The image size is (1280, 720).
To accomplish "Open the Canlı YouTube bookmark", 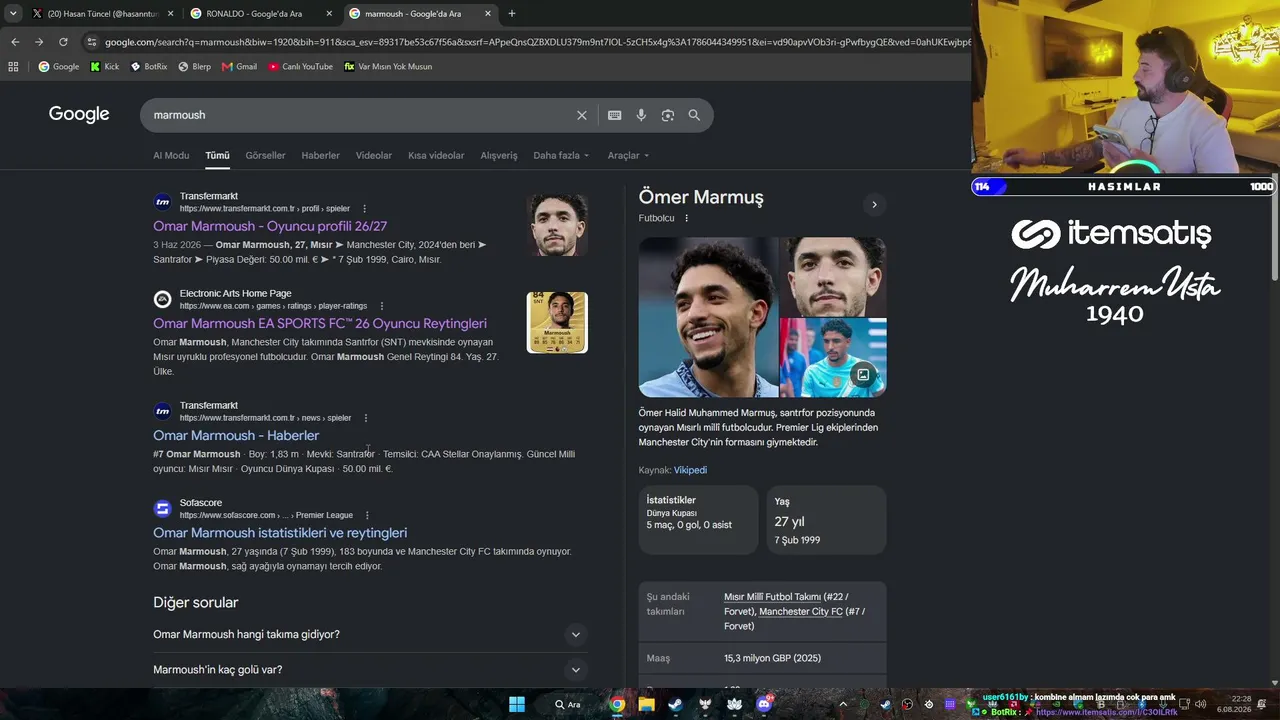I will pos(300,67).
